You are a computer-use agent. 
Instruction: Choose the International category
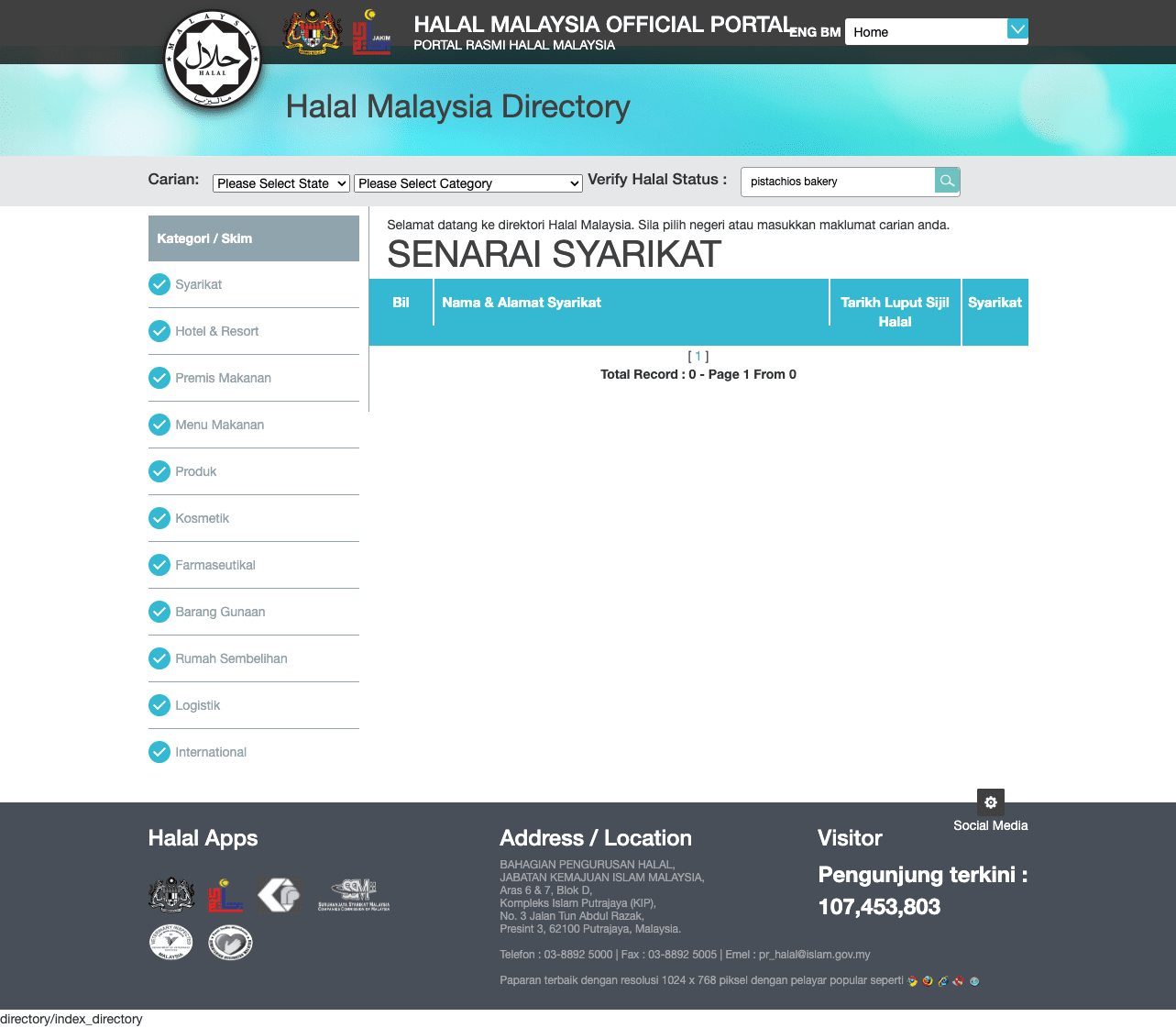coord(211,752)
